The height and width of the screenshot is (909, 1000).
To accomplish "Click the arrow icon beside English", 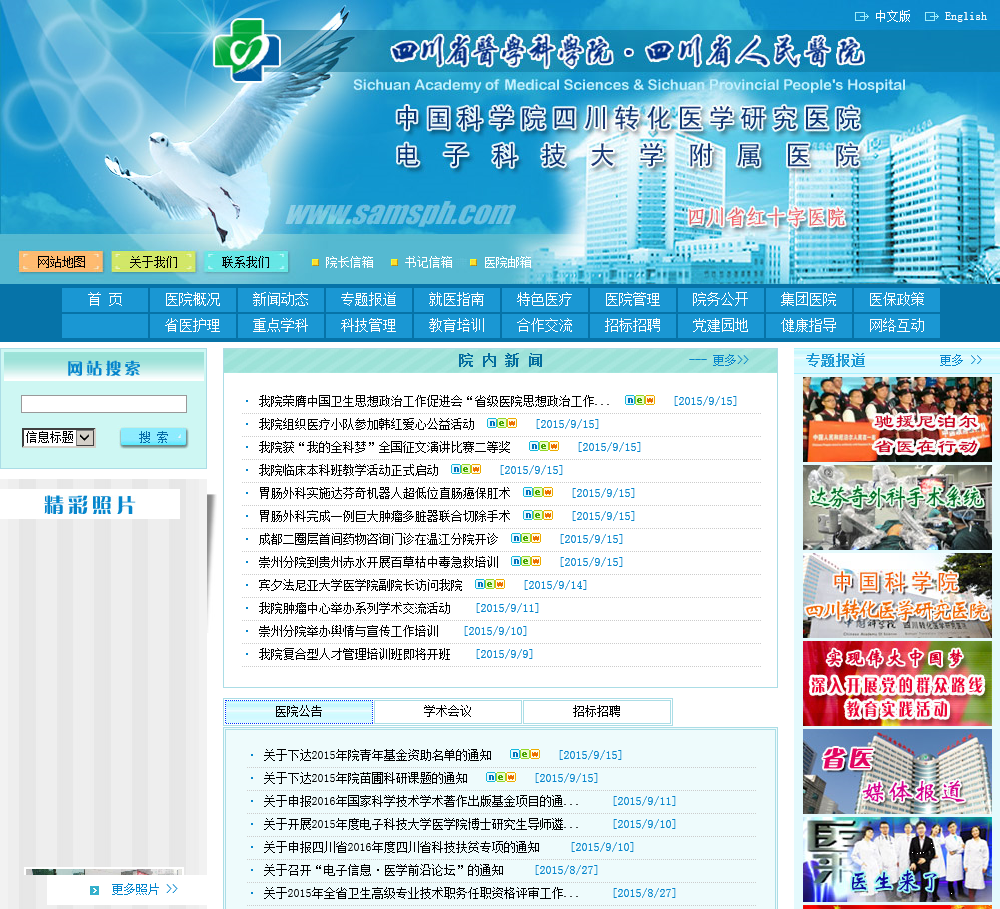I will [932, 17].
